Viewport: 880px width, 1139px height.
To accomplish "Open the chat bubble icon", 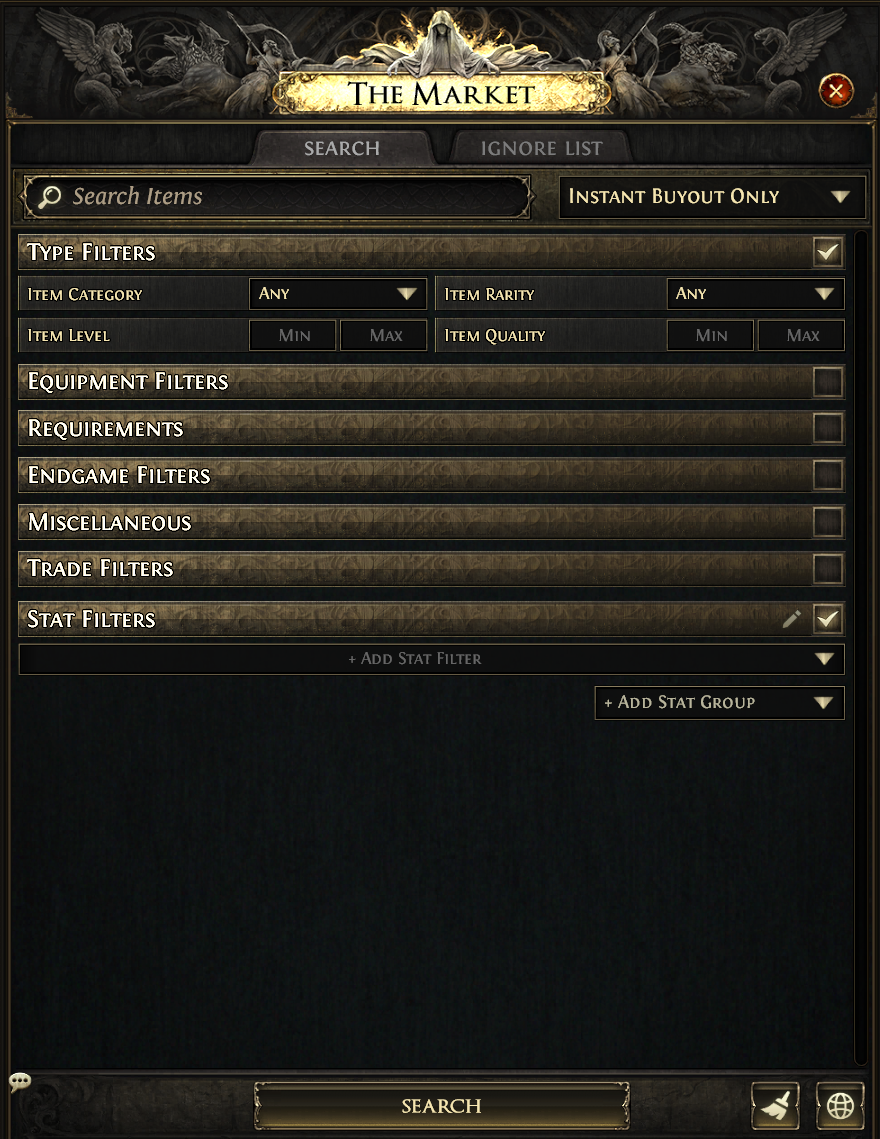I will click(20, 1082).
